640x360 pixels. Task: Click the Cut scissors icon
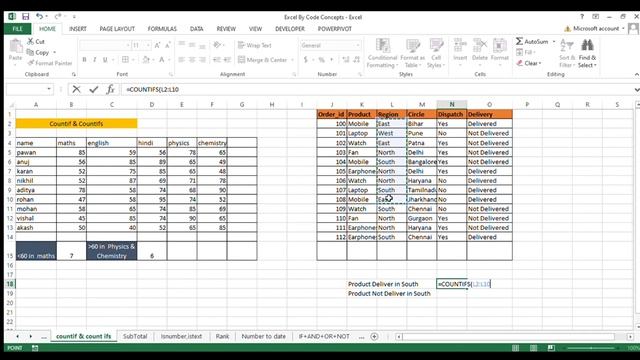pyautogui.click(x=31, y=41)
